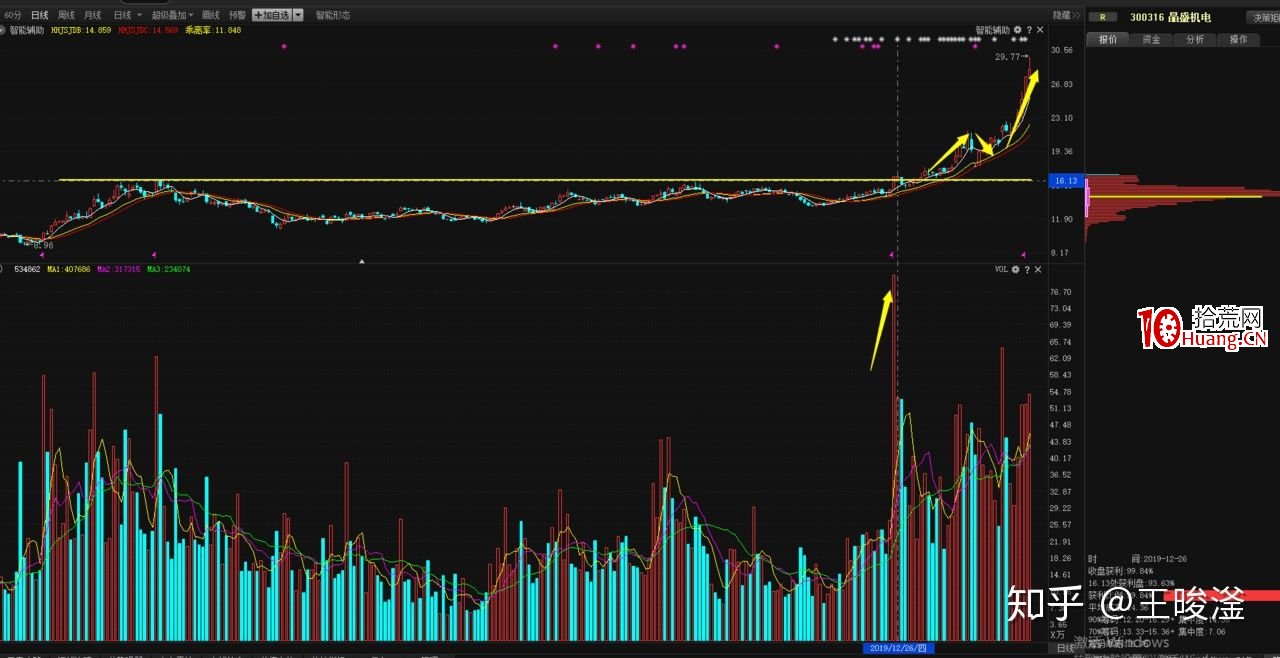Close the 智能辅助 indicator with X

[x=1039, y=30]
